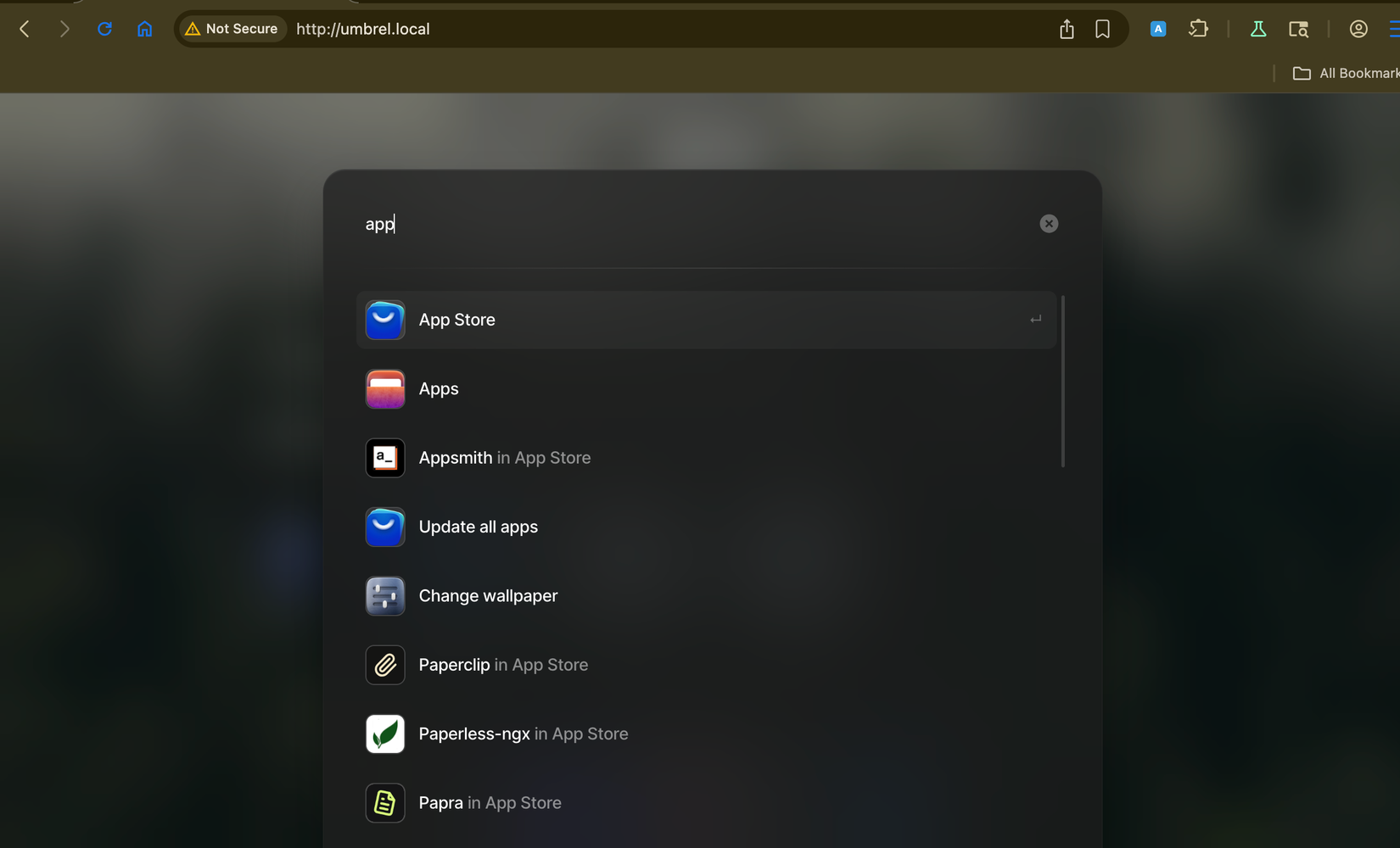Viewport: 1400px width, 848px height.
Task: Click the search input containing 'app'
Action: click(x=696, y=224)
